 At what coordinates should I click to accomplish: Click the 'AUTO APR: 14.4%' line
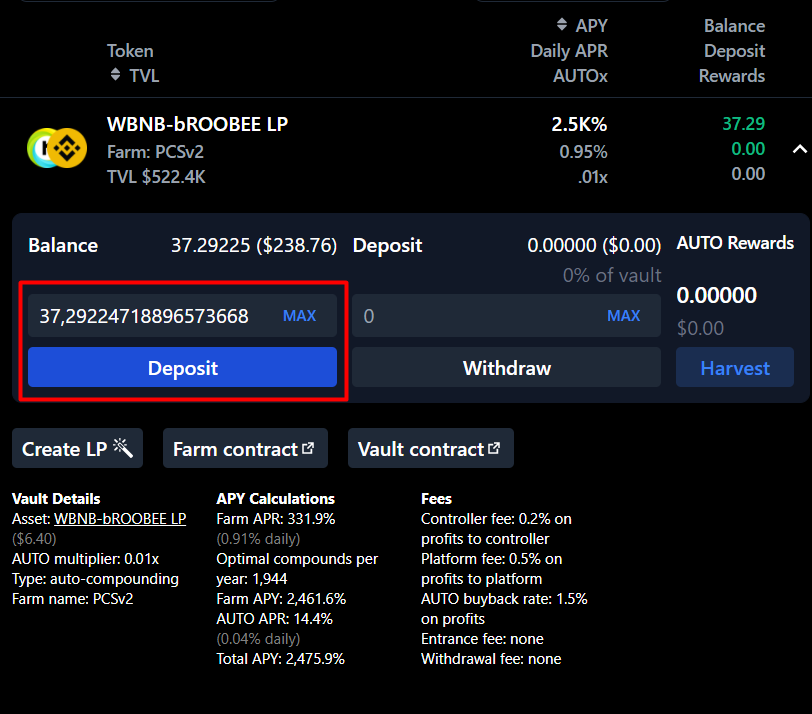274,619
